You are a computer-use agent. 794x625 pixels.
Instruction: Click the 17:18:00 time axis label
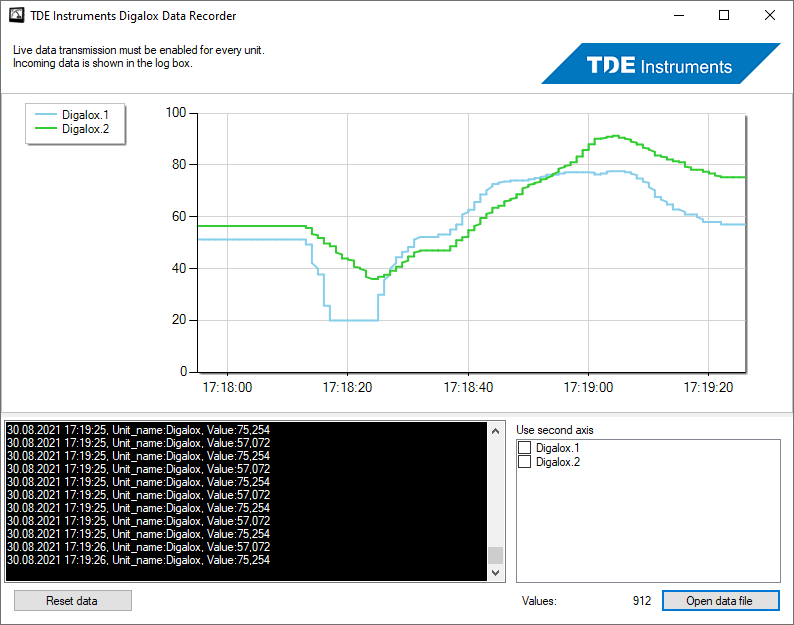[227, 387]
